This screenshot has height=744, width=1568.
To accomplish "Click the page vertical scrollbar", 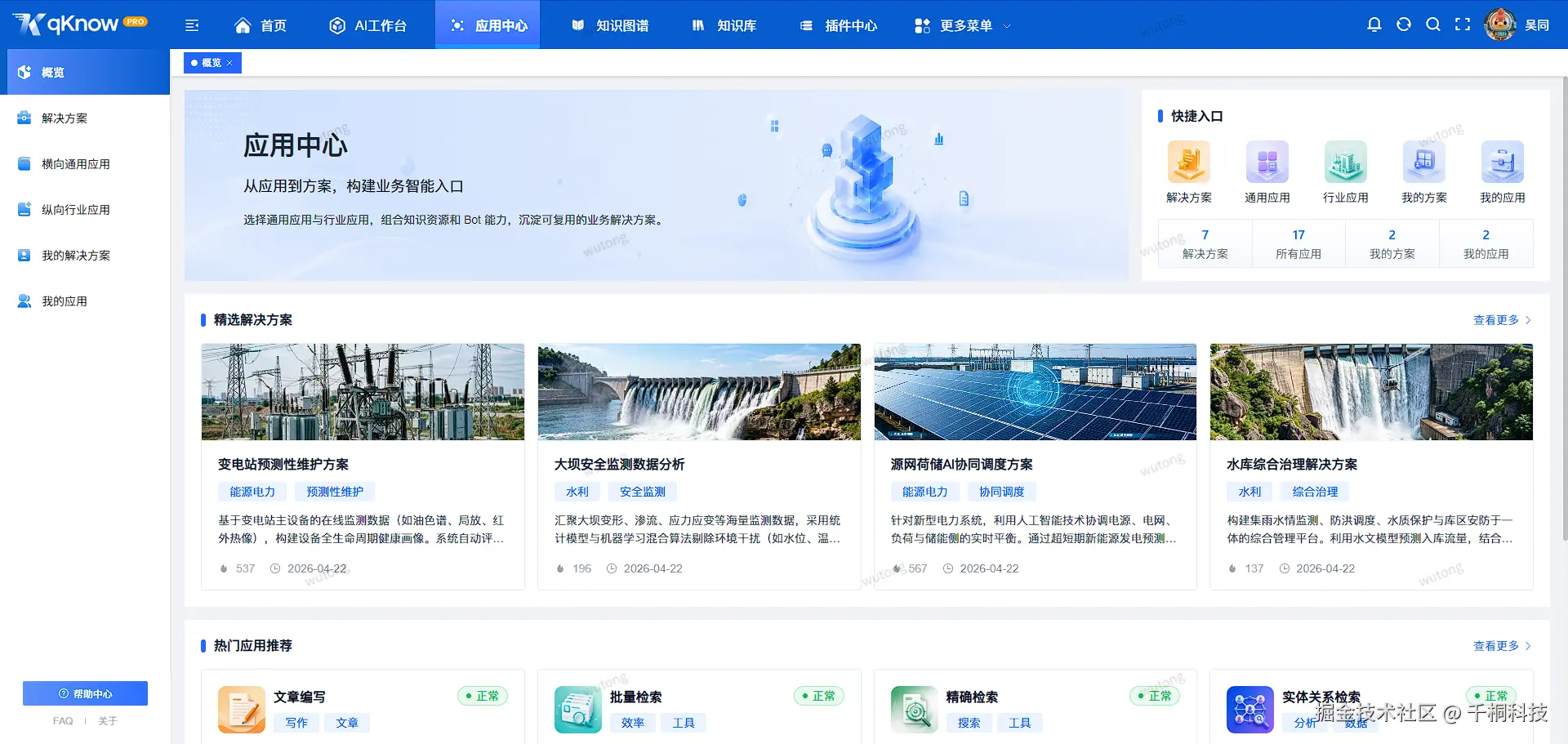I will [1564, 310].
